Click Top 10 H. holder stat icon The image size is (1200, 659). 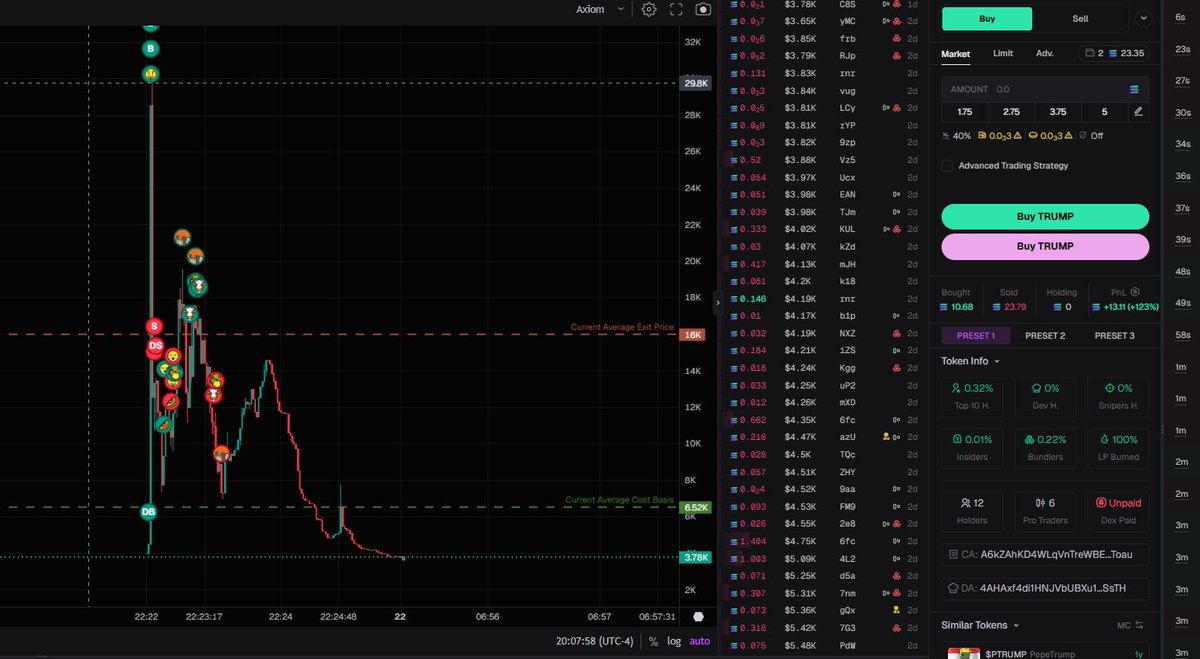pyautogui.click(x=956, y=388)
